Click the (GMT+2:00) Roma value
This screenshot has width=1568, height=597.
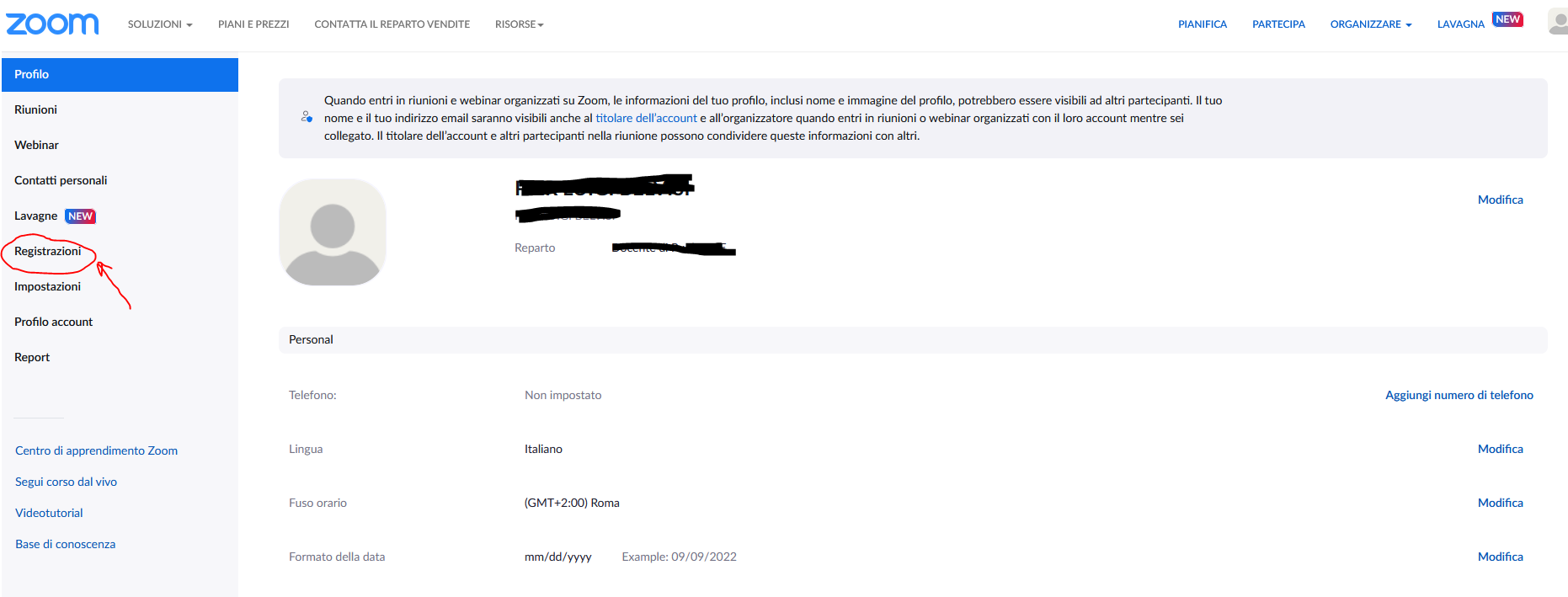tap(572, 503)
